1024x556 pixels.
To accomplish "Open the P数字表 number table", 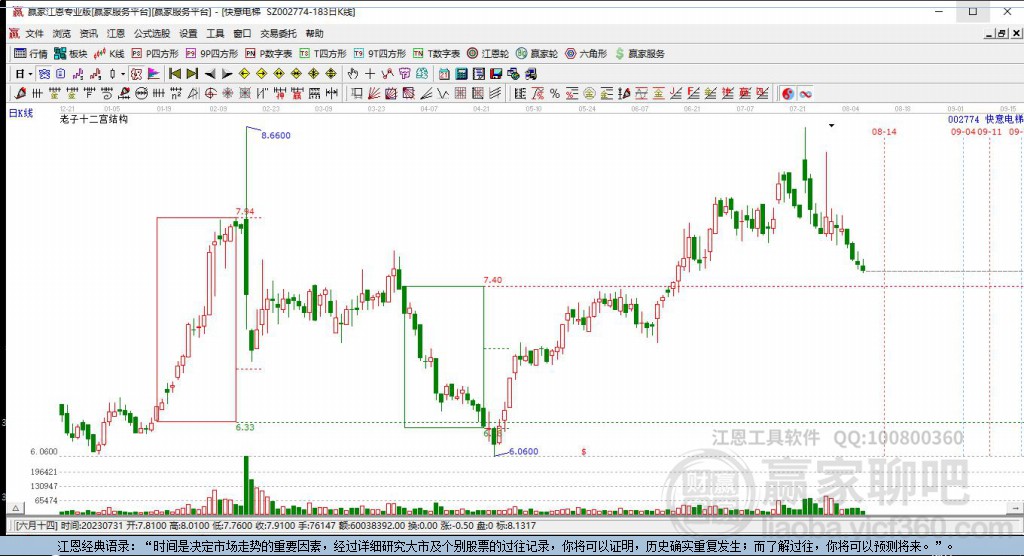I will pos(268,54).
